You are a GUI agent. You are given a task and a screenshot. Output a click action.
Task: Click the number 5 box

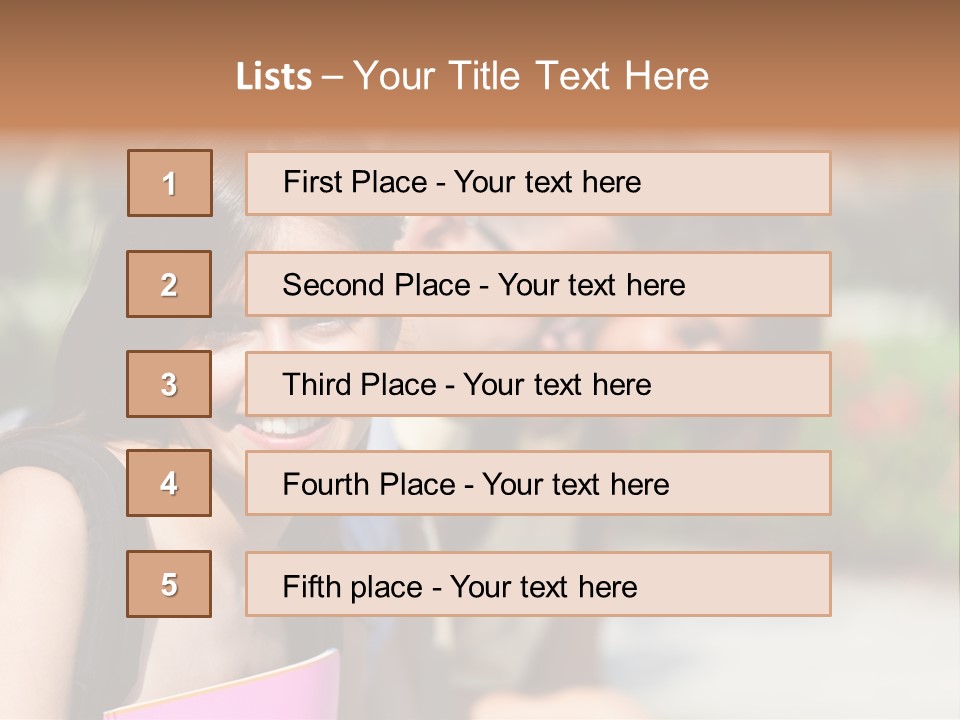[x=169, y=584]
